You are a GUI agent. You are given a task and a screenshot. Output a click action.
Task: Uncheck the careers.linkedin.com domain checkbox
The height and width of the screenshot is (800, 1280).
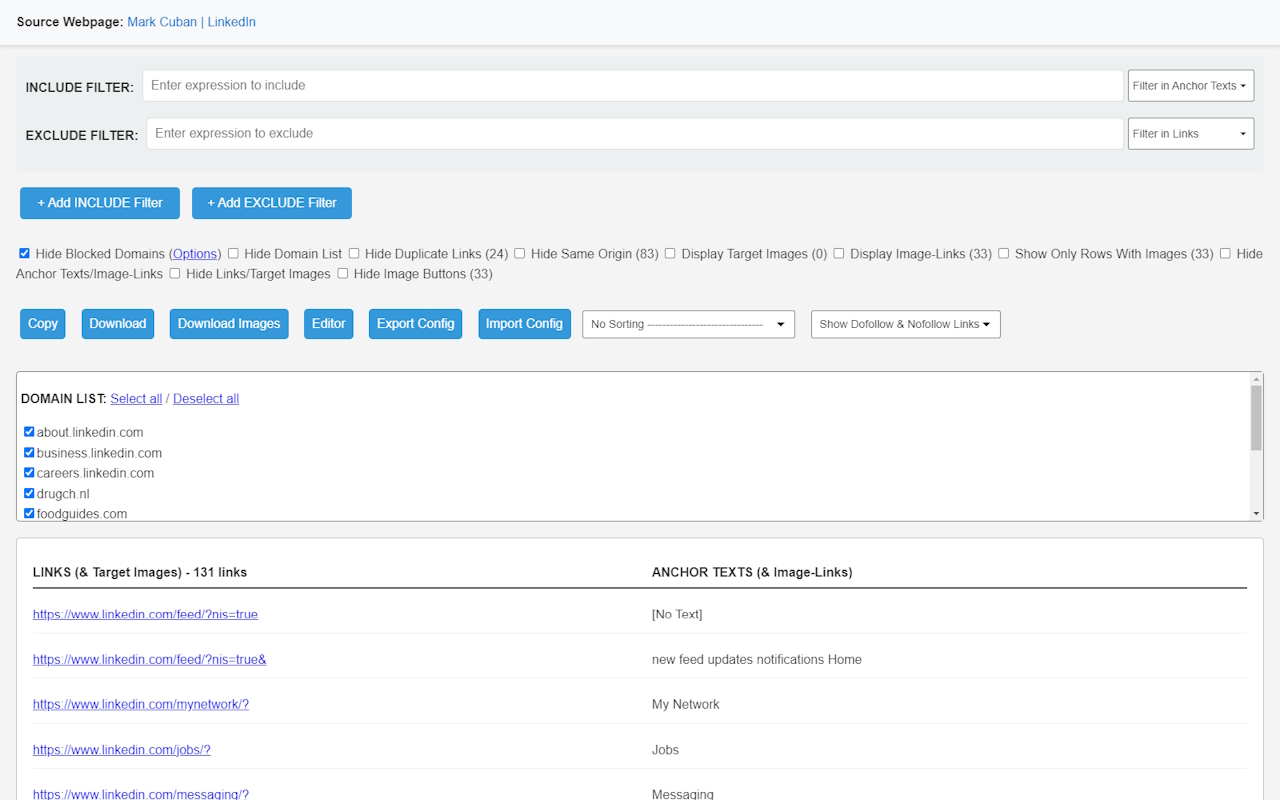(x=29, y=473)
